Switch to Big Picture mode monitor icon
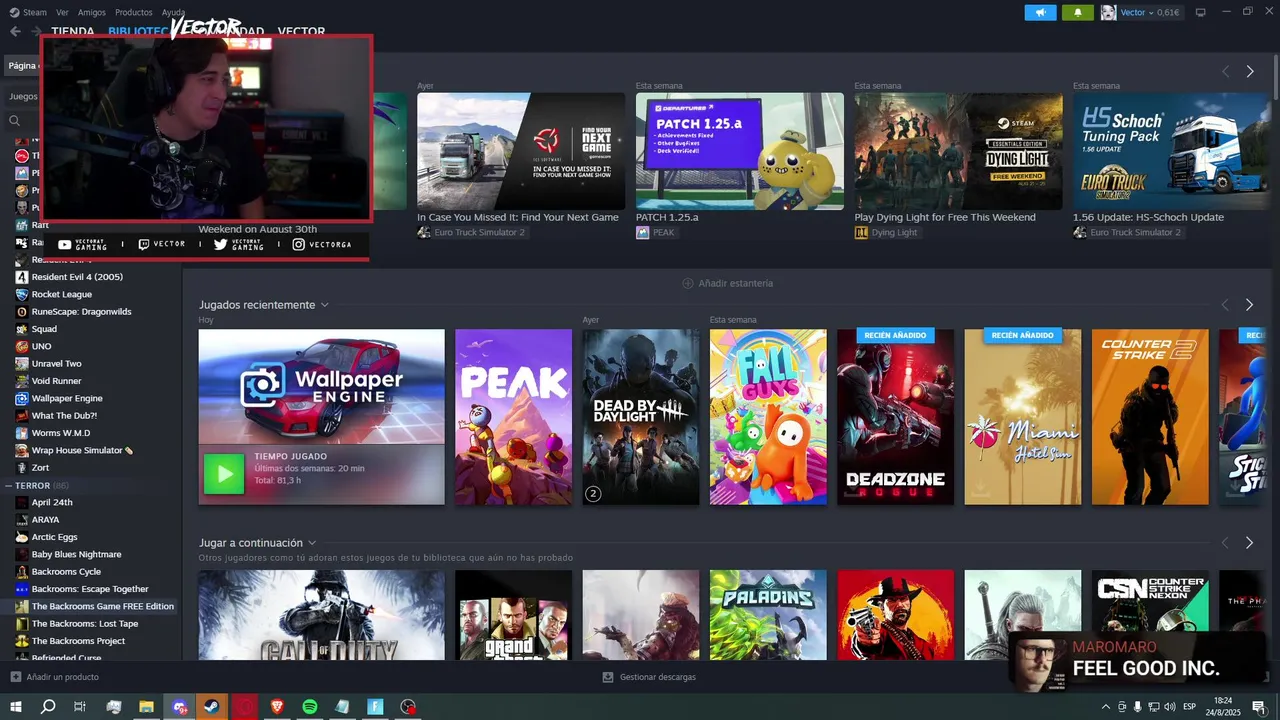The height and width of the screenshot is (720, 1280). coord(1200,12)
